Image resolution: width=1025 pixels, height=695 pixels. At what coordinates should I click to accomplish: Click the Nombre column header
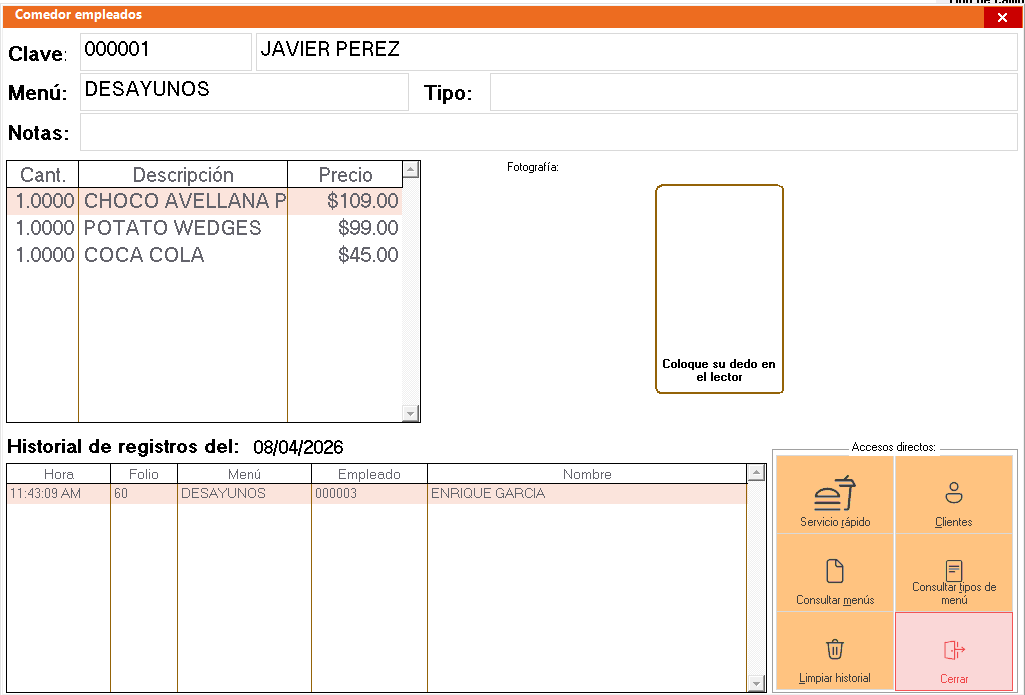587,474
